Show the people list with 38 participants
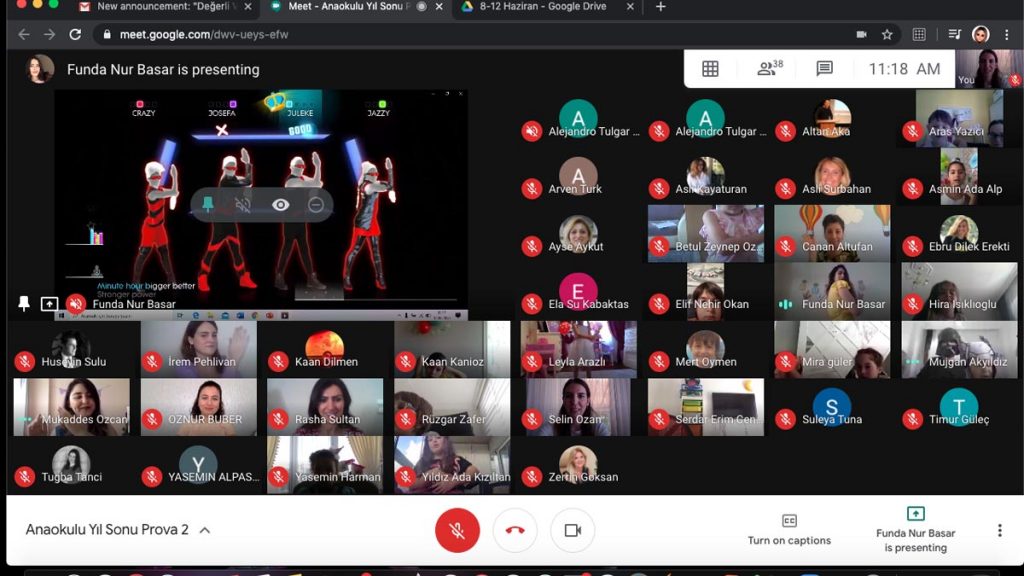 click(769, 67)
